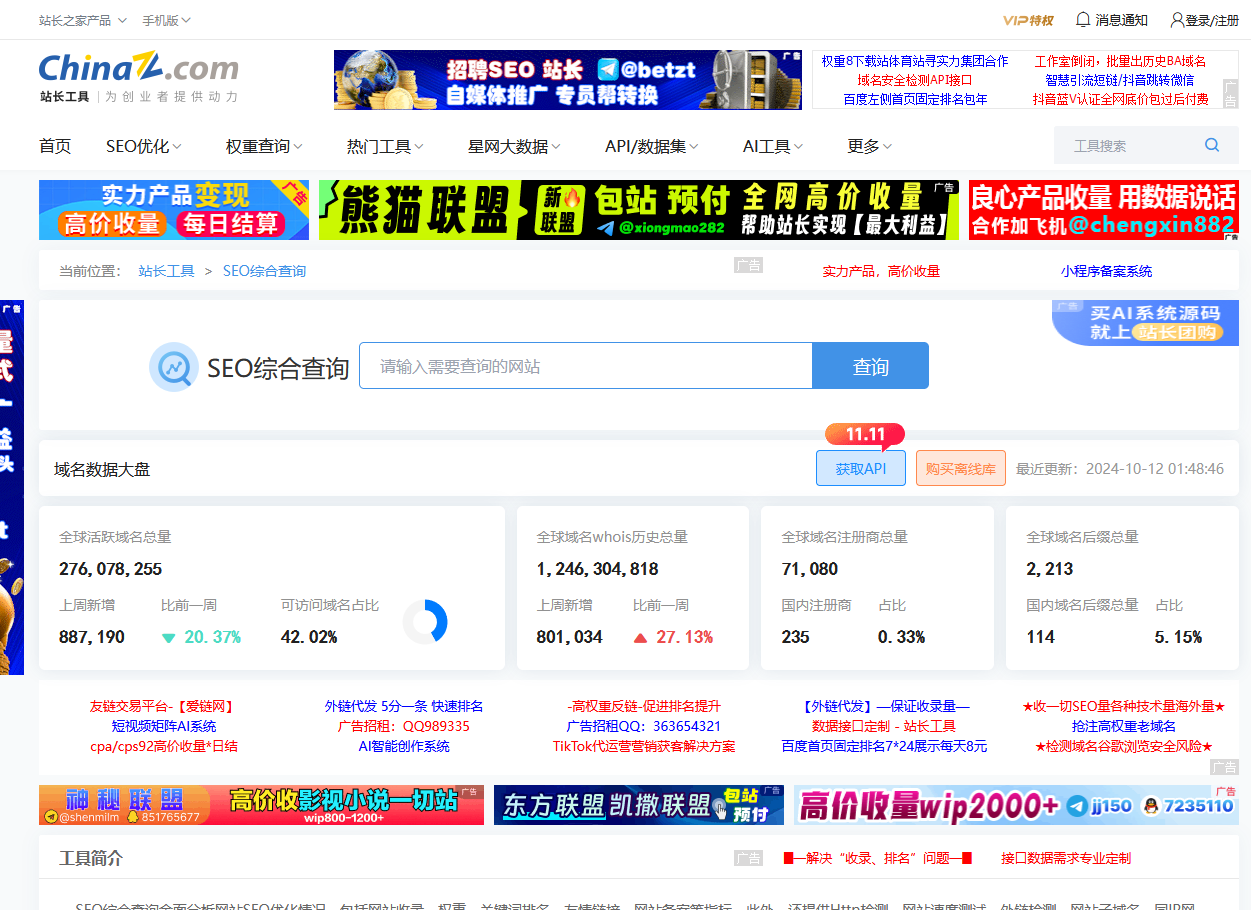Viewport: 1251px width, 910px height.
Task: Click the whois历史总量 value 1,246,304,818
Action: (x=597, y=569)
